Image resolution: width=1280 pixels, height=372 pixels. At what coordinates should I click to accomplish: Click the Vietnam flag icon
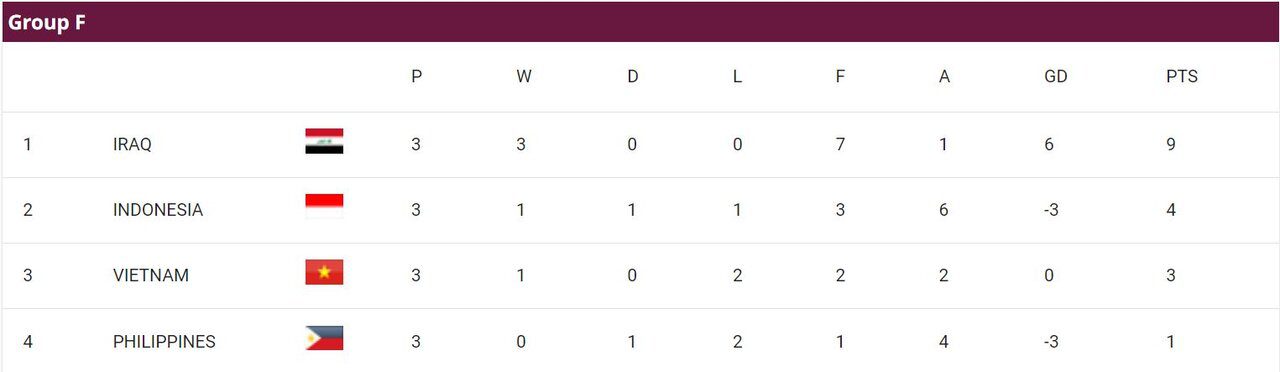coord(324,272)
